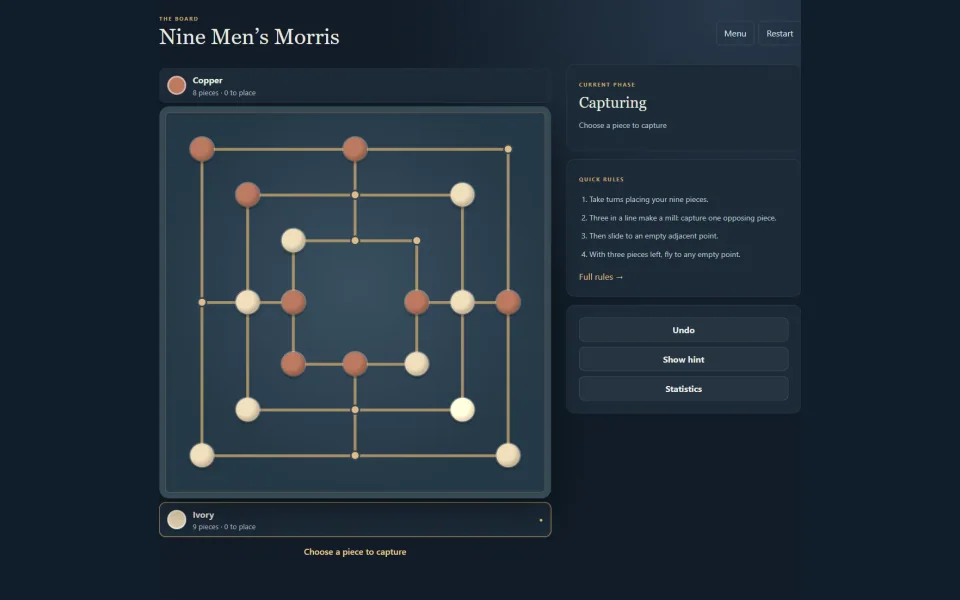Click empty point at inner ring top-right corner
Image resolution: width=960 pixels, height=600 pixels.
pos(417,241)
